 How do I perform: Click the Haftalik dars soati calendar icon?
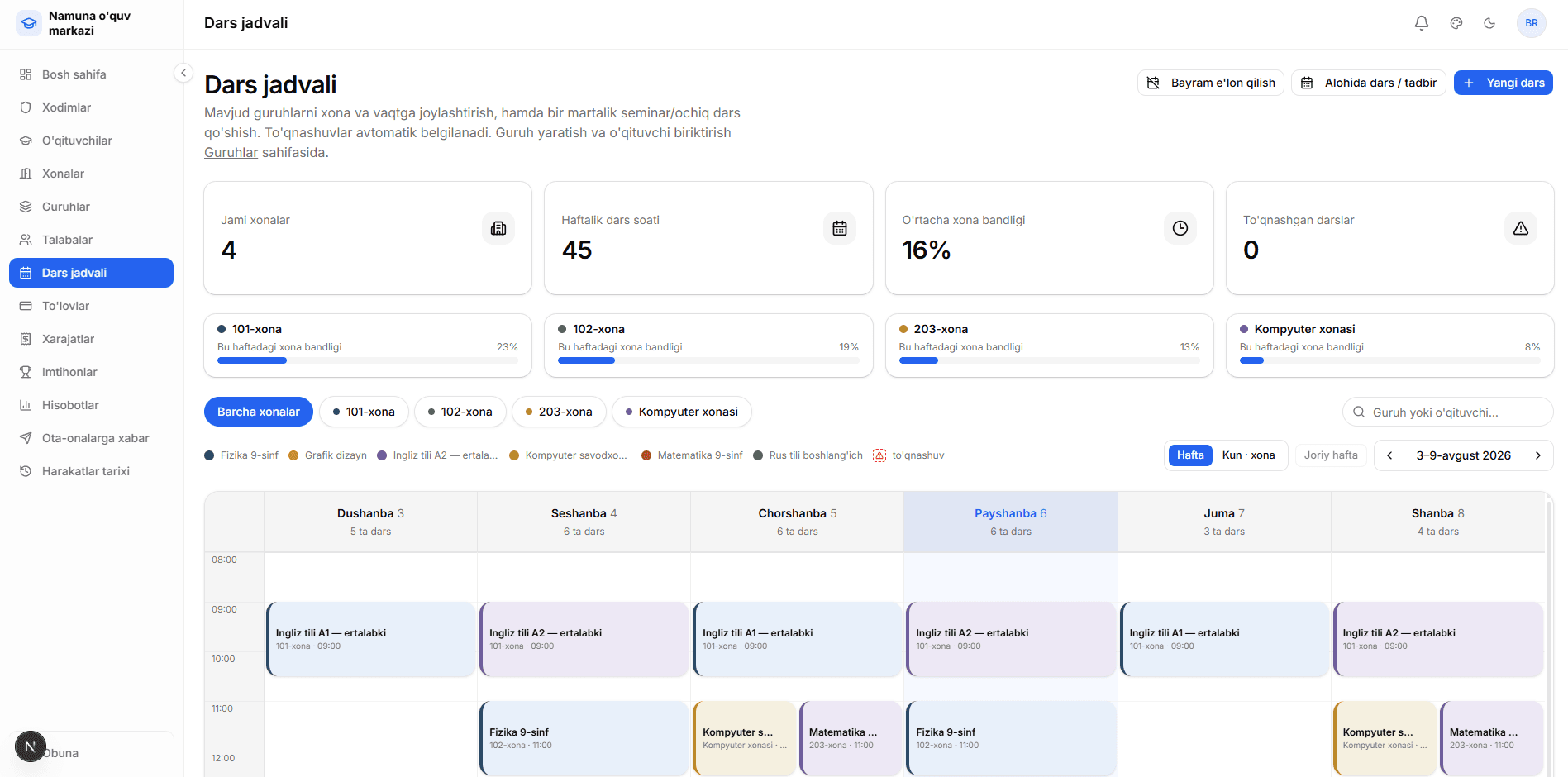pos(840,228)
